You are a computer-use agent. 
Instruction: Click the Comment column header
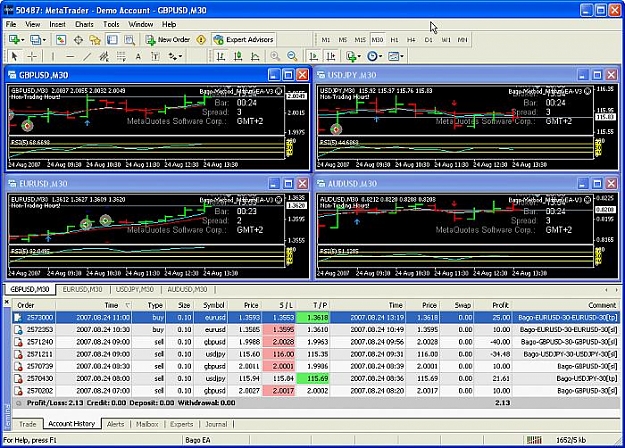coord(566,305)
